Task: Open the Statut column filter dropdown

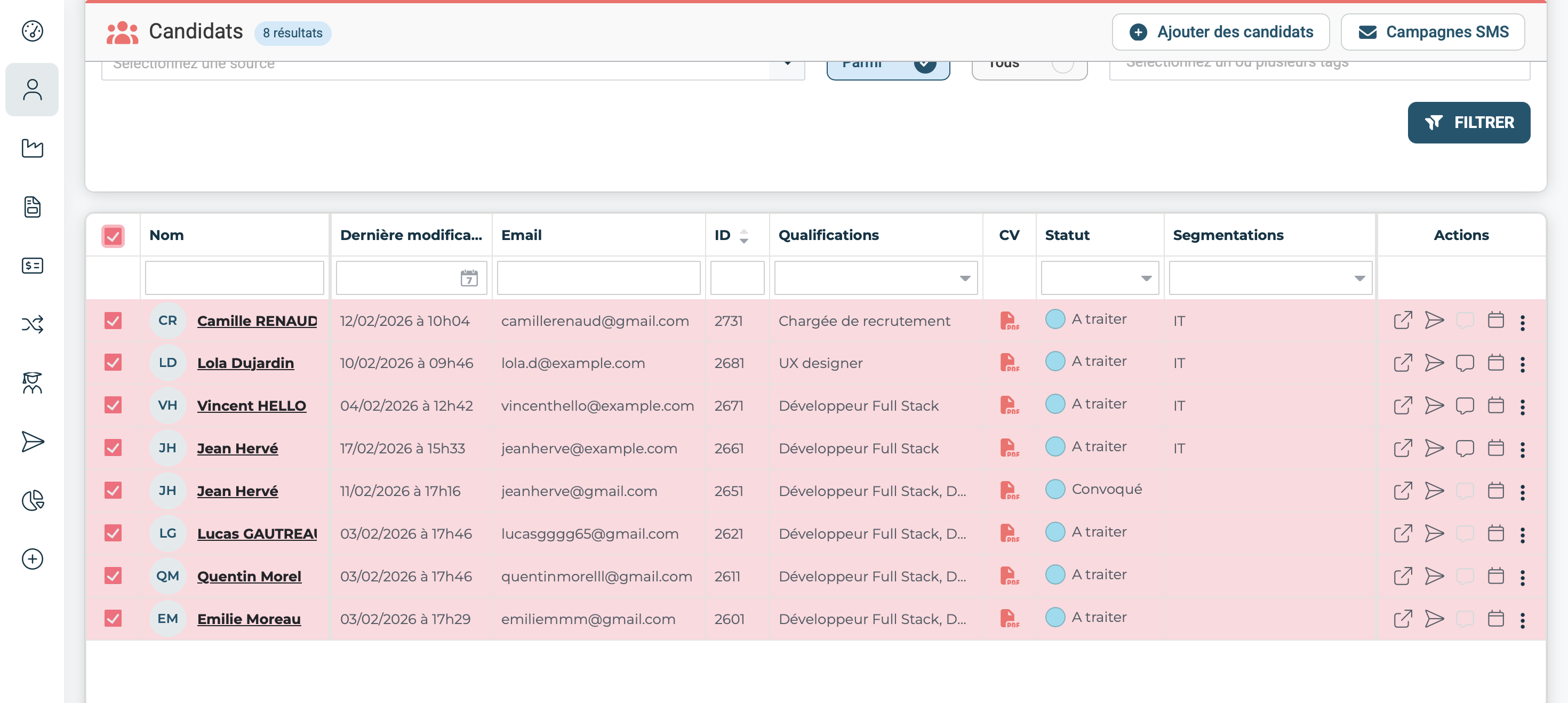Action: (x=1146, y=279)
